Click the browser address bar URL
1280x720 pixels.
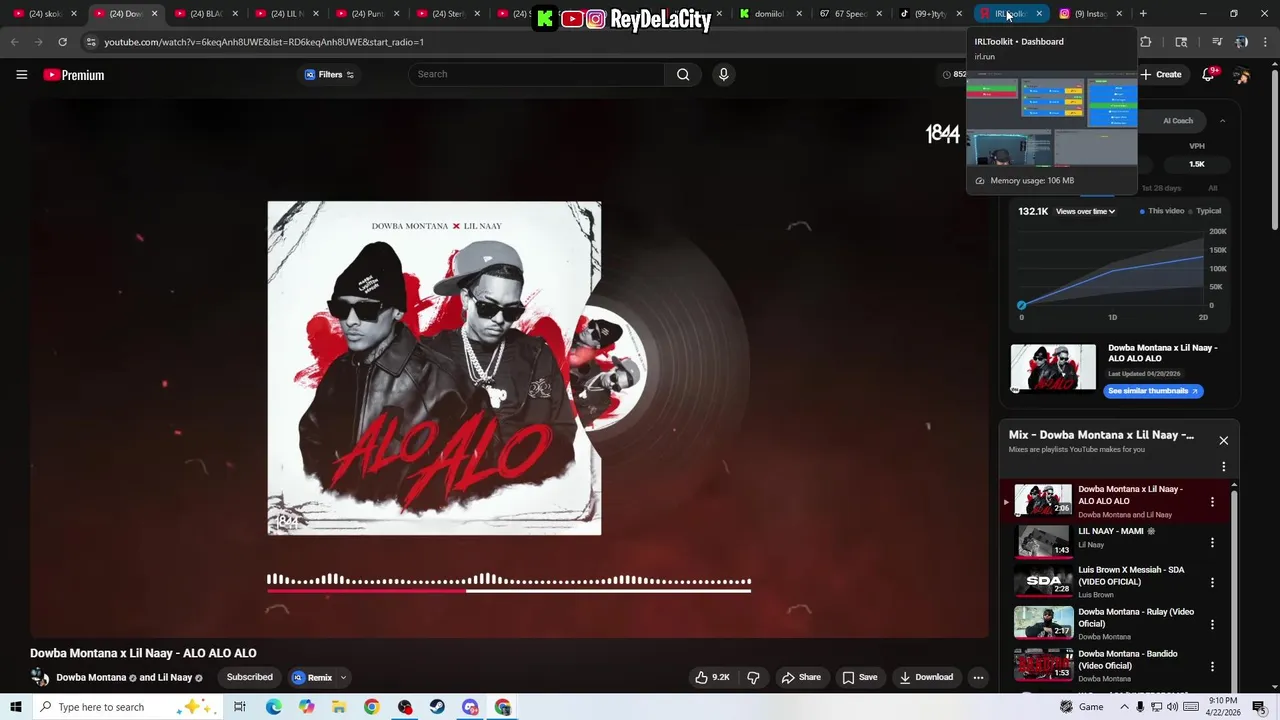point(264,42)
